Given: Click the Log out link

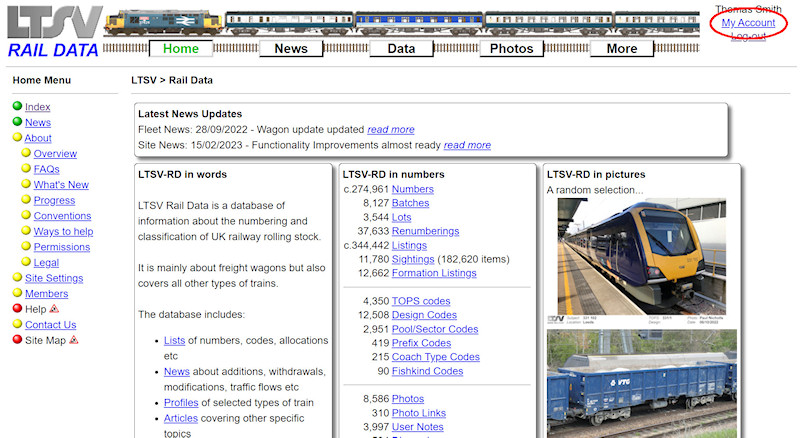Looking at the screenshot, I should [748, 36].
